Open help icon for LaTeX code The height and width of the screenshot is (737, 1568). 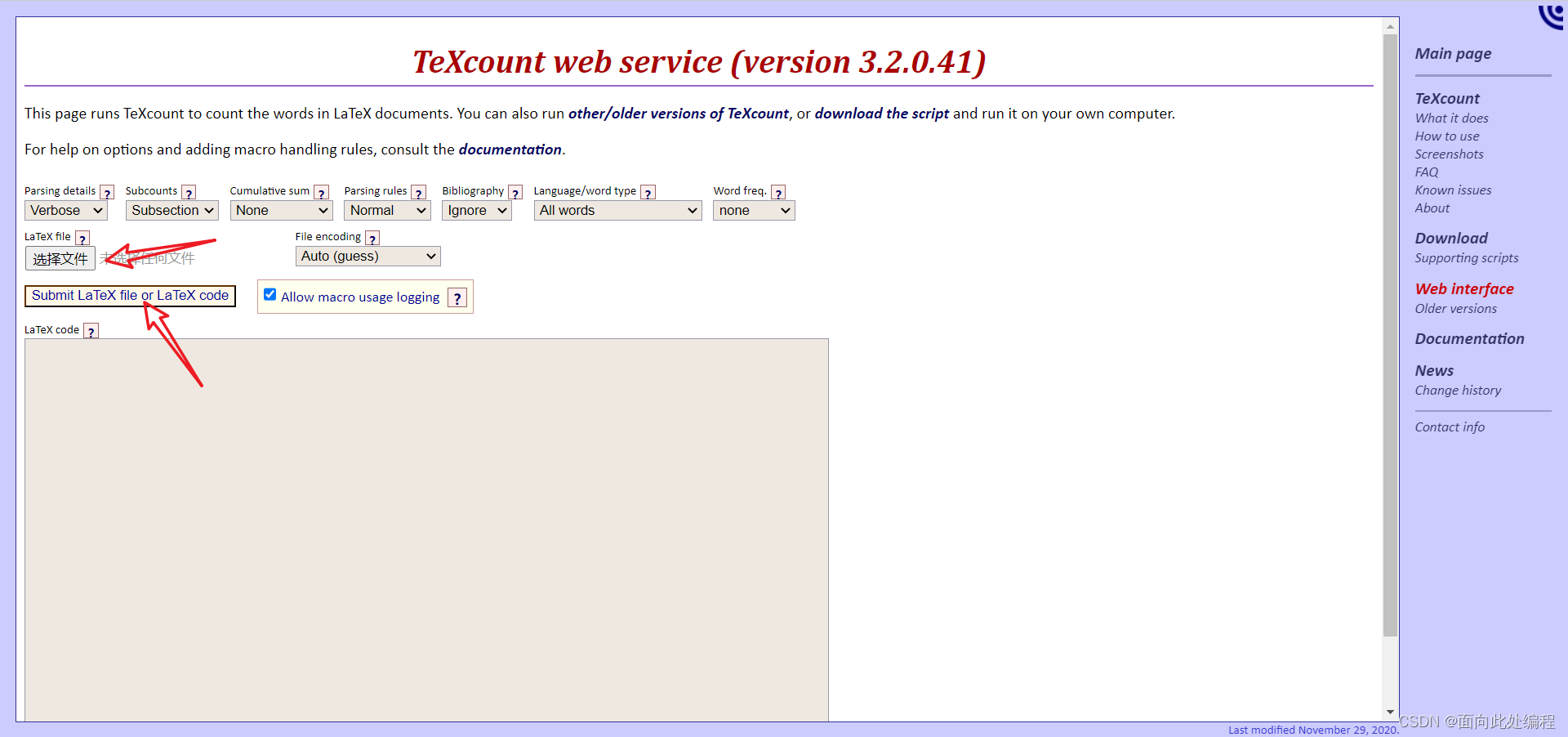click(x=91, y=332)
